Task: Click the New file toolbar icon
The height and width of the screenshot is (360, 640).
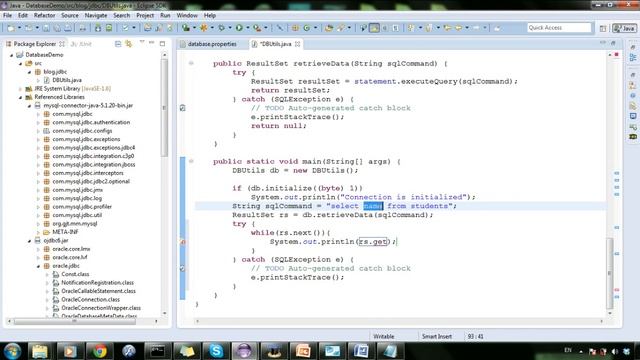Action: (11, 28)
